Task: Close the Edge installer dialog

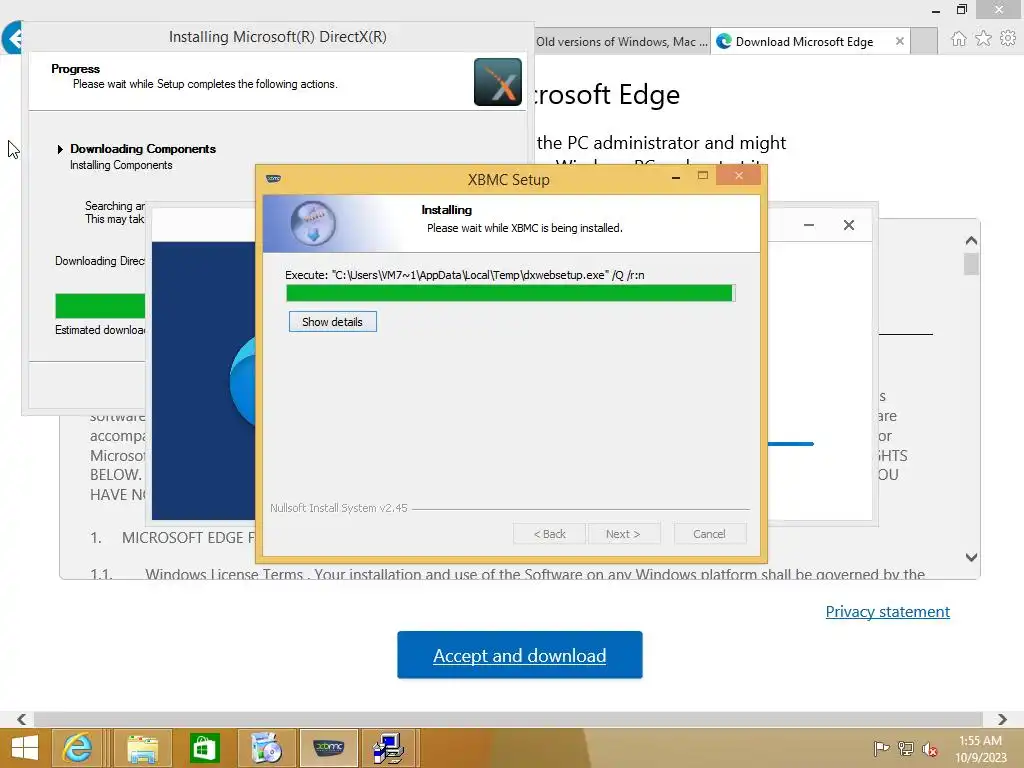Action: pos(849,225)
